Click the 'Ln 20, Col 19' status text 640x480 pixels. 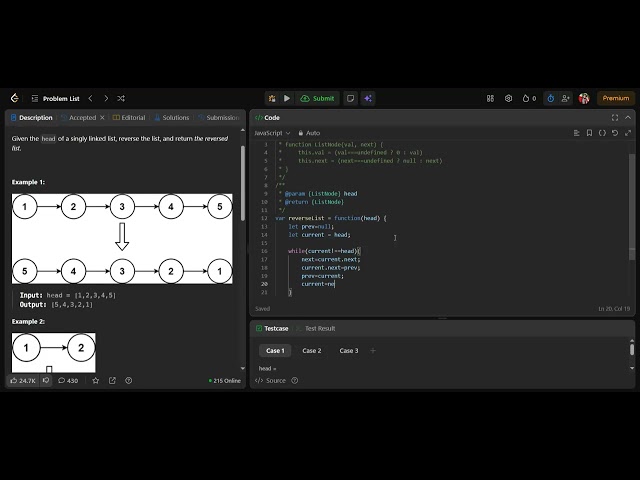point(614,309)
